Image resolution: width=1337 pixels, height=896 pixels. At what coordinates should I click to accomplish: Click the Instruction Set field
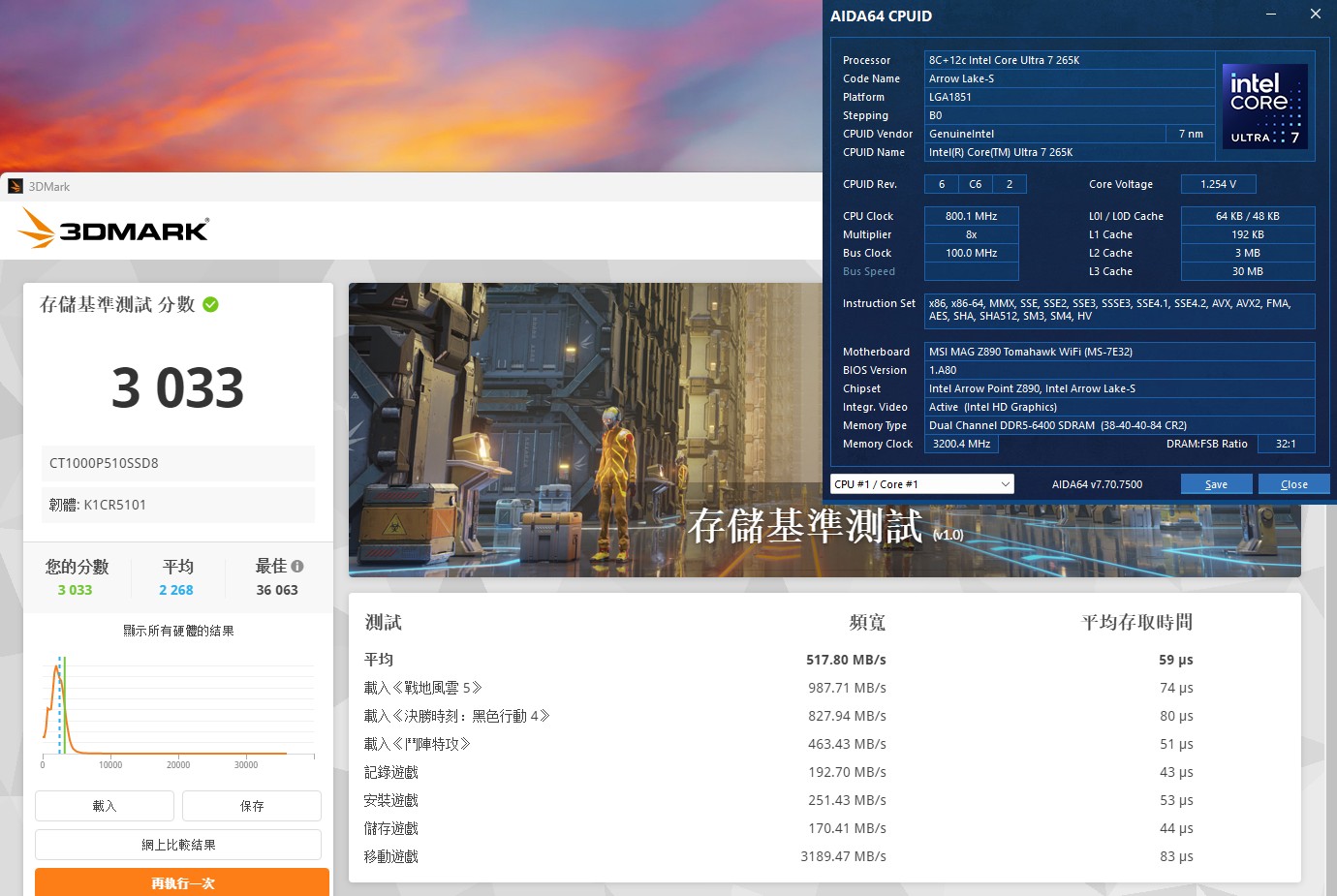(1120, 310)
